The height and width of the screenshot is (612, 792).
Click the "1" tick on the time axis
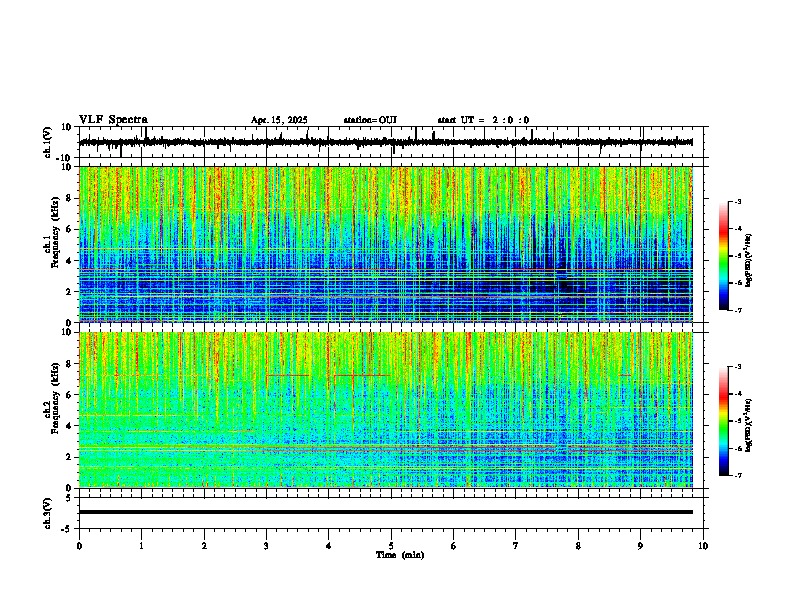pyautogui.click(x=141, y=546)
